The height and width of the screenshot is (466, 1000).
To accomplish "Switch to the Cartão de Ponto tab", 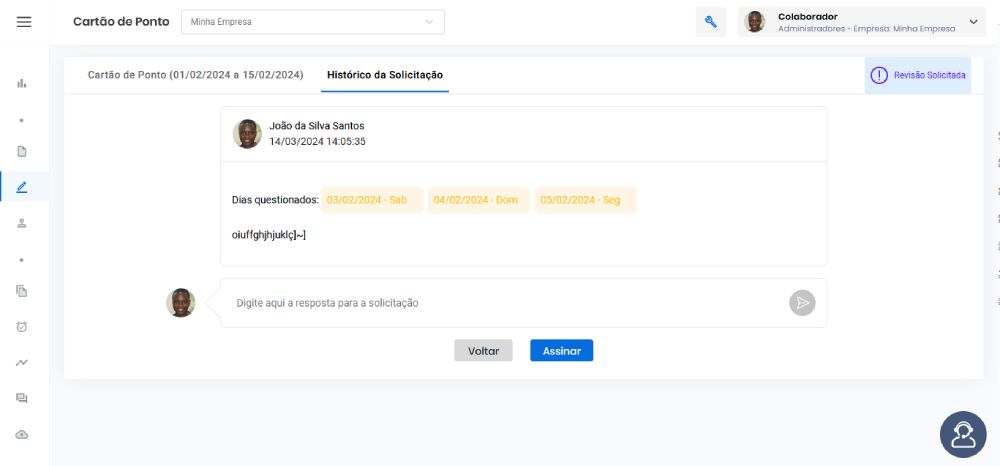I will click(x=195, y=75).
